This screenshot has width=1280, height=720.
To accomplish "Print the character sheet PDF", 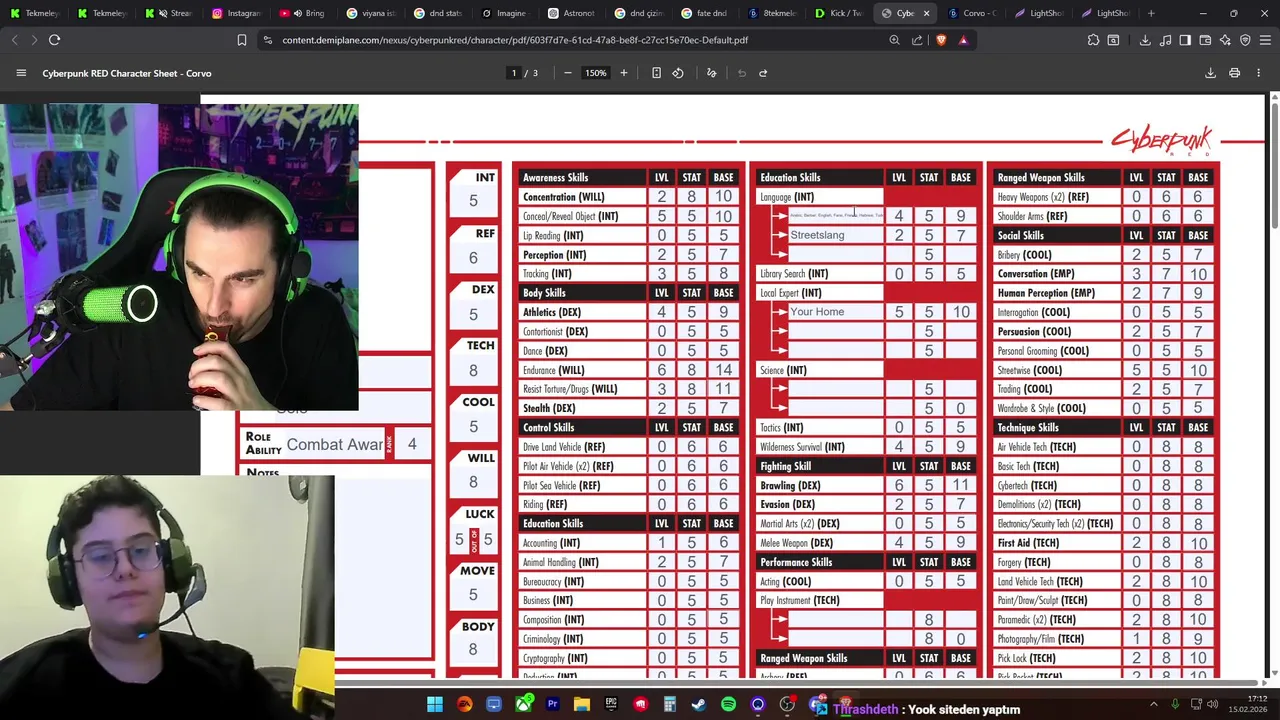I will pos(1235,73).
